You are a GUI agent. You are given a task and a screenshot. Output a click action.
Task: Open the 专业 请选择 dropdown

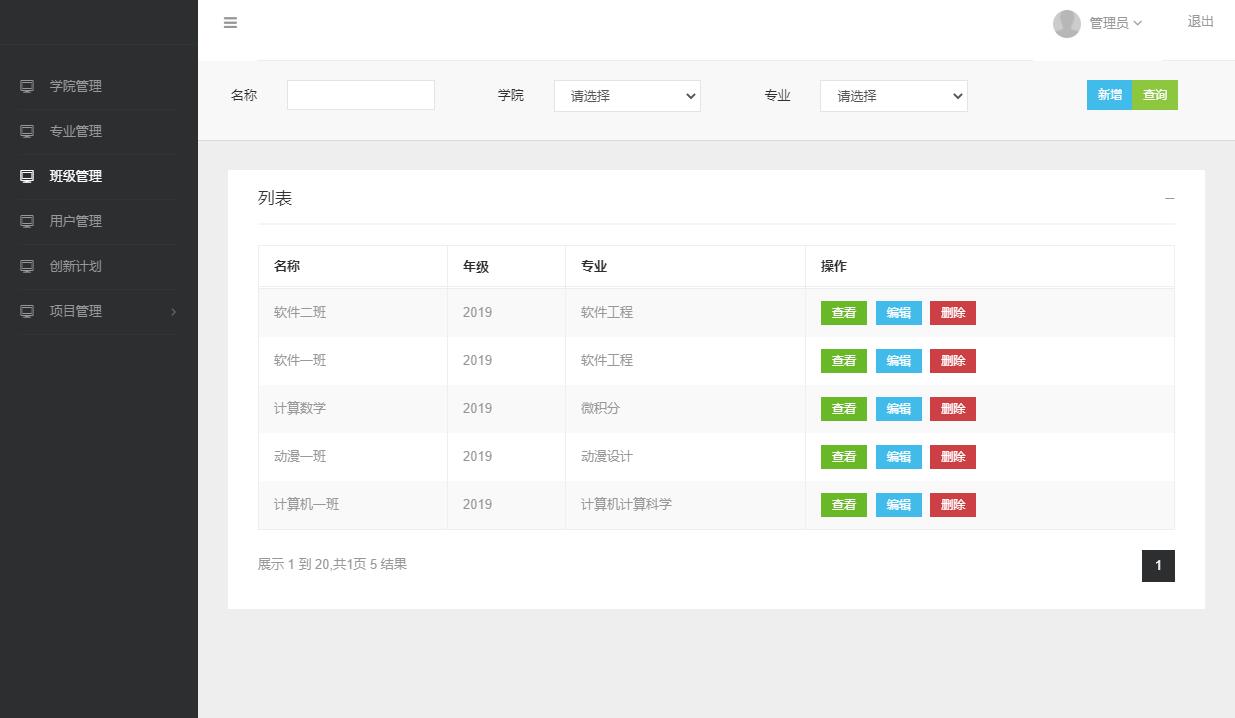(893, 96)
